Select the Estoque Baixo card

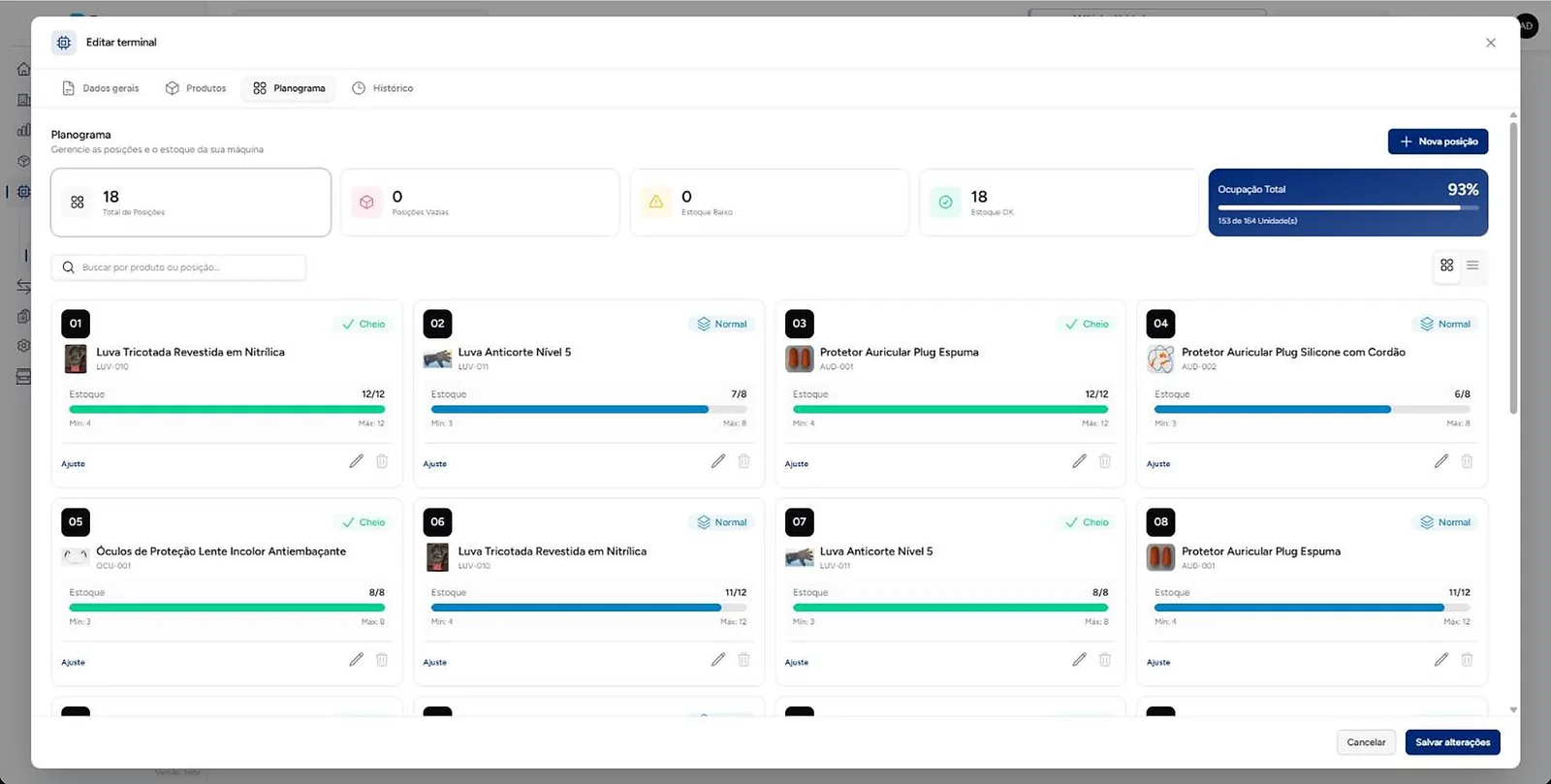tap(770, 203)
